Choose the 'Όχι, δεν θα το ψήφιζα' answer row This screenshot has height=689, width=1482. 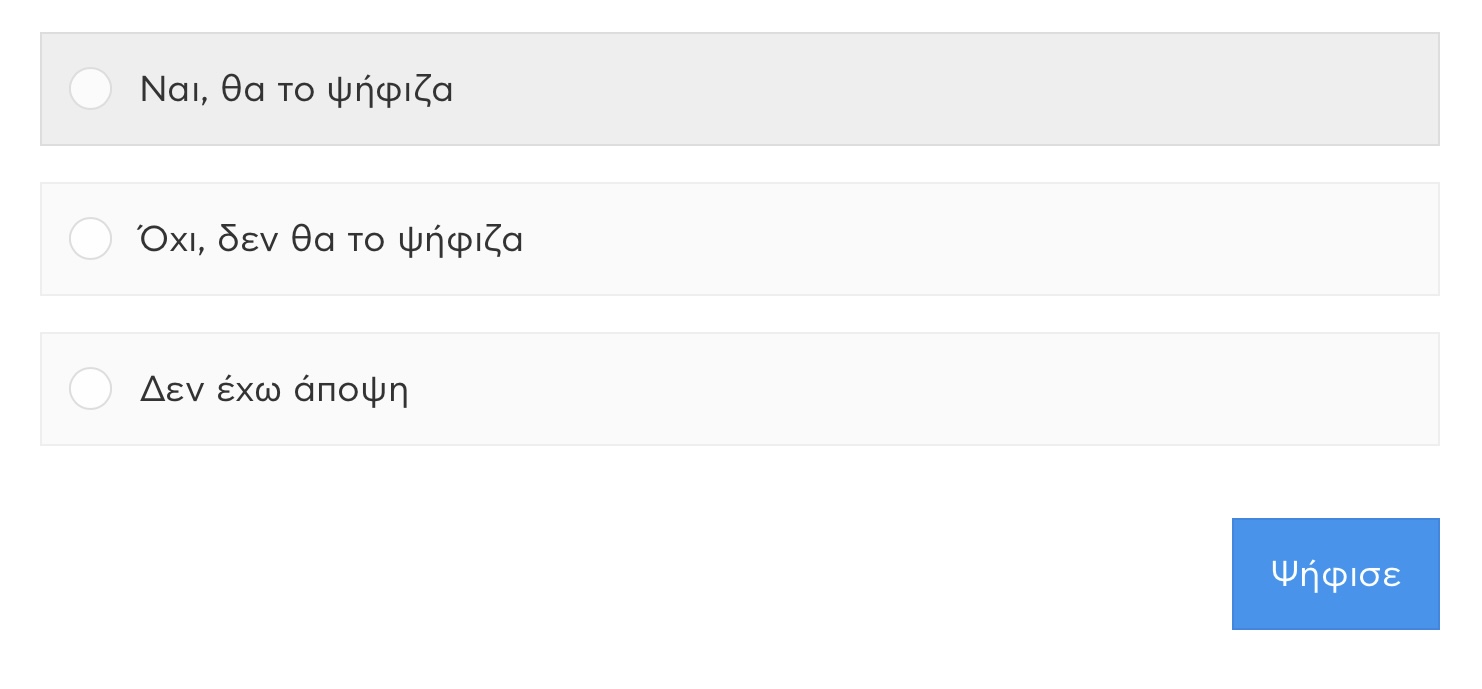tap(740, 239)
